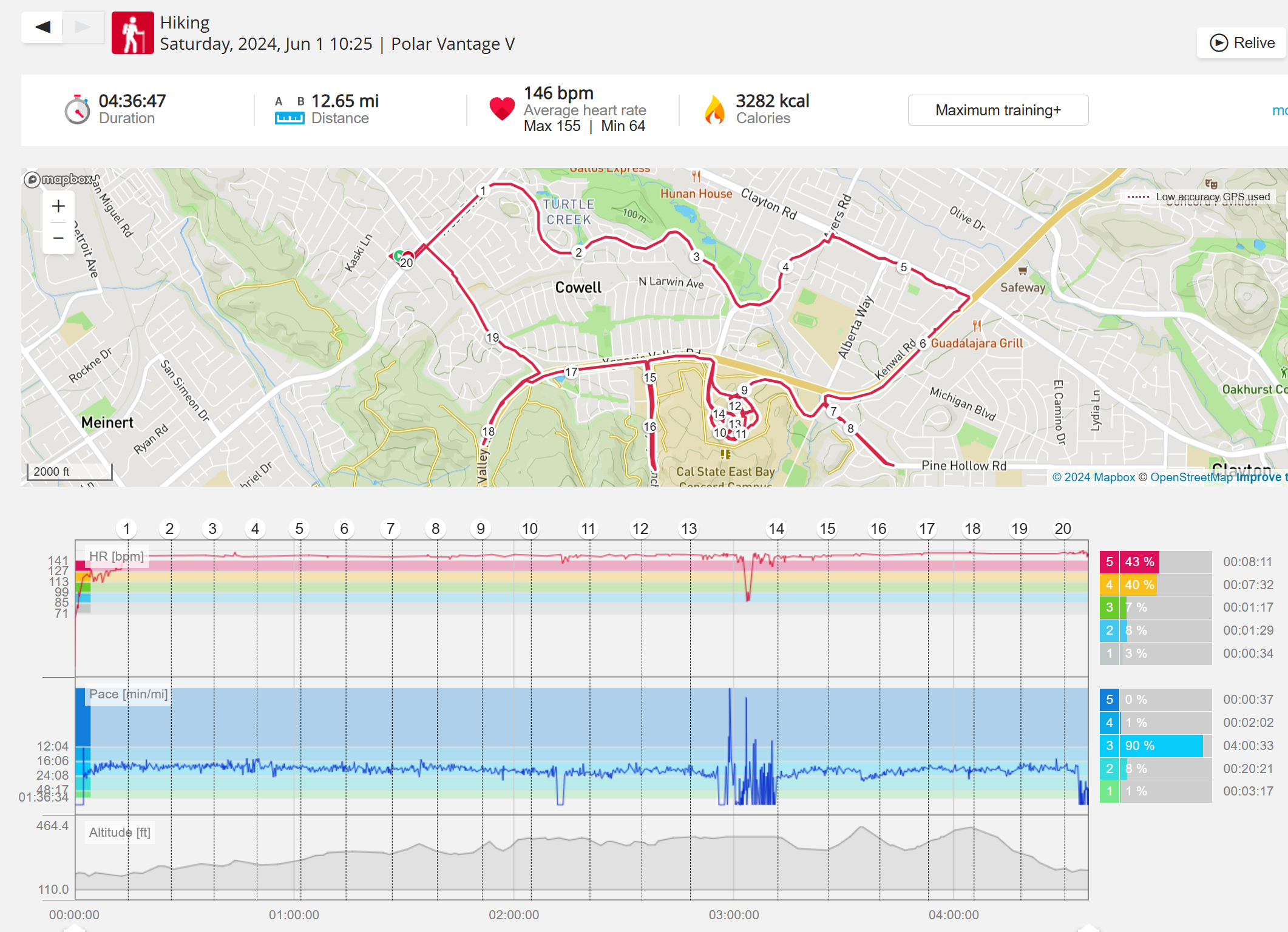Zoom in the map with plus
Viewport: 1288px width, 932px height.
58,206
